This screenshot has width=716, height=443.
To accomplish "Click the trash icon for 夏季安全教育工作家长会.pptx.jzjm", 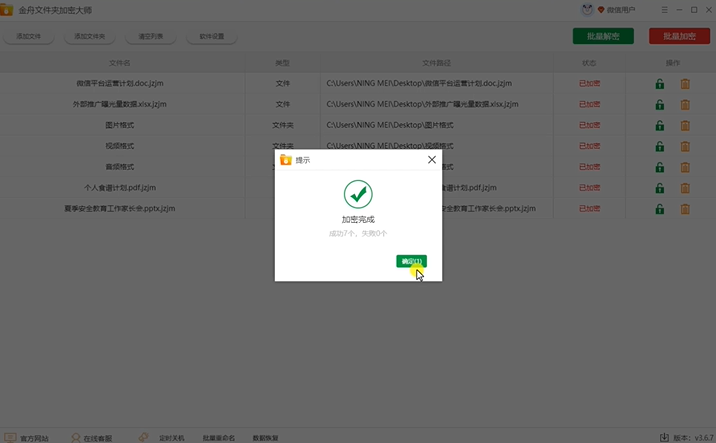I will point(685,209).
